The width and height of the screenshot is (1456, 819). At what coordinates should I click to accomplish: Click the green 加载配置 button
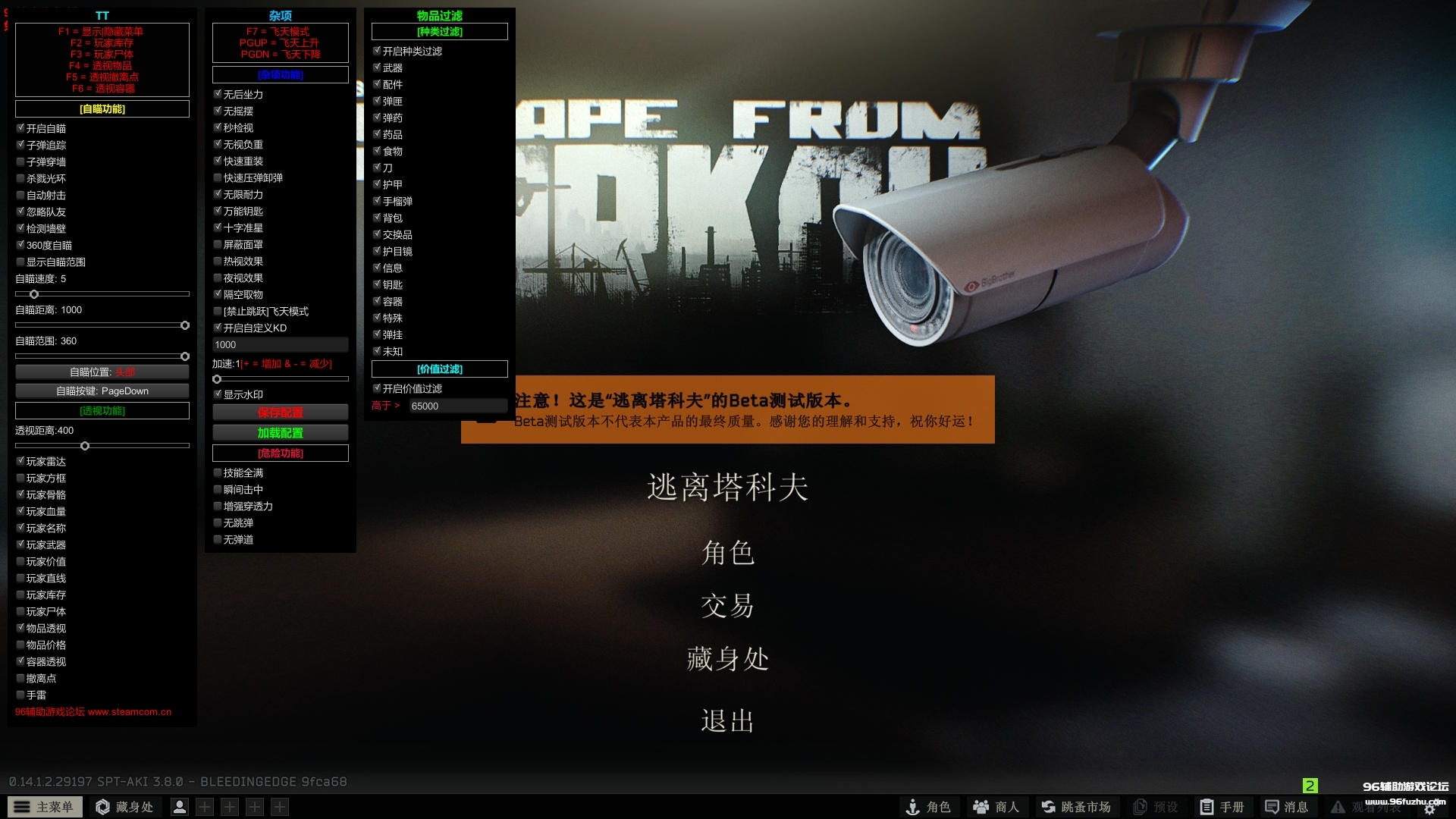(x=280, y=432)
